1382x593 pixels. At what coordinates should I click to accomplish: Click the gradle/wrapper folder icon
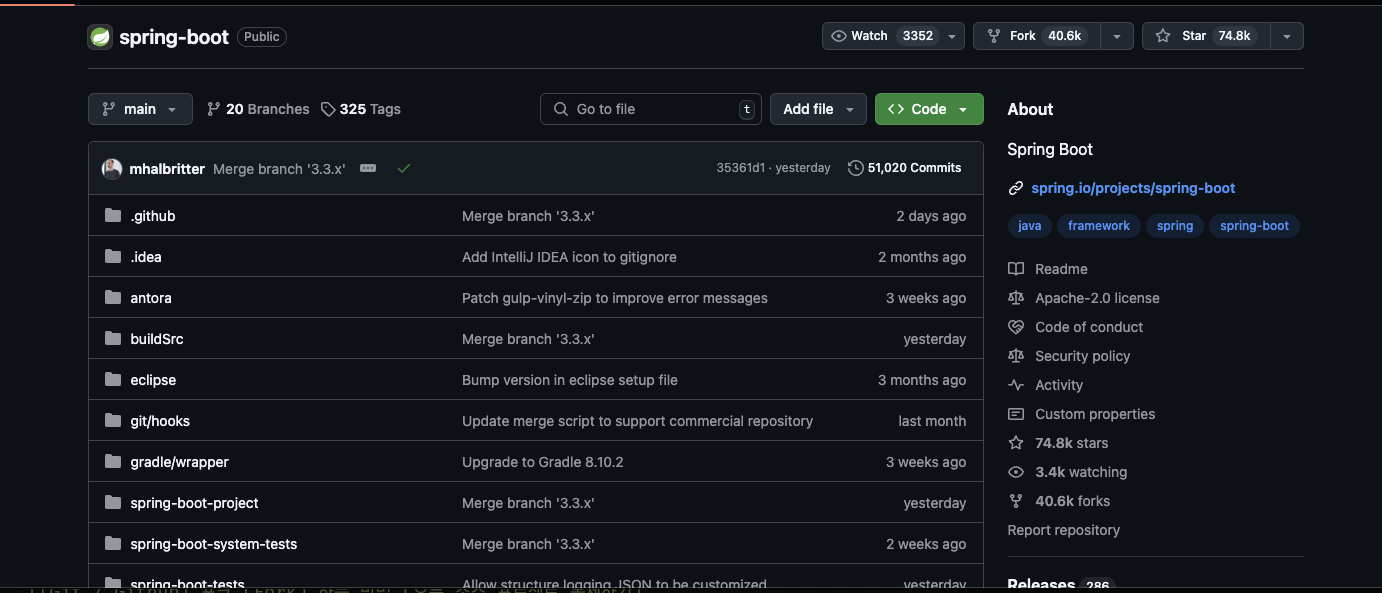click(112, 462)
